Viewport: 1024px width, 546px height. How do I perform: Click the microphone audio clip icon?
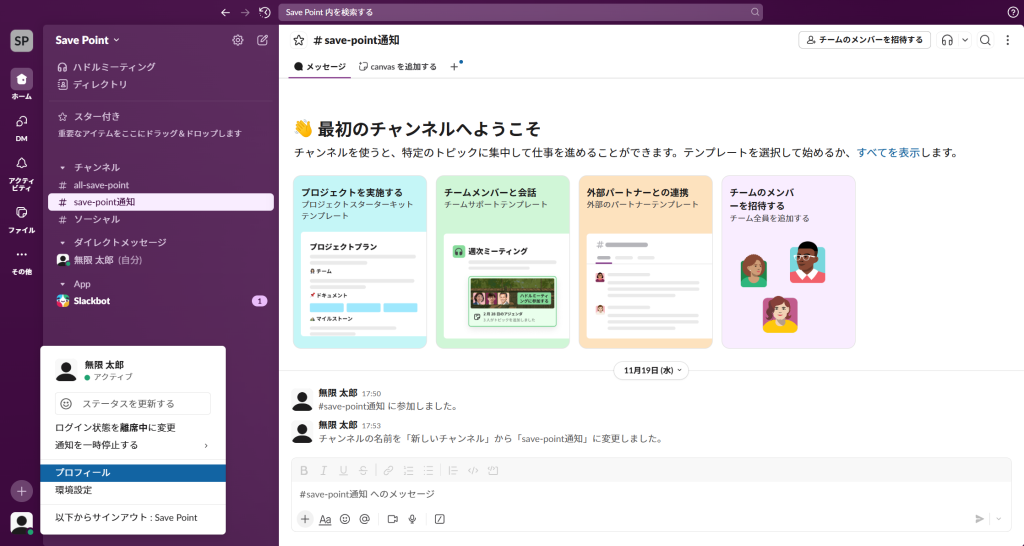412,519
